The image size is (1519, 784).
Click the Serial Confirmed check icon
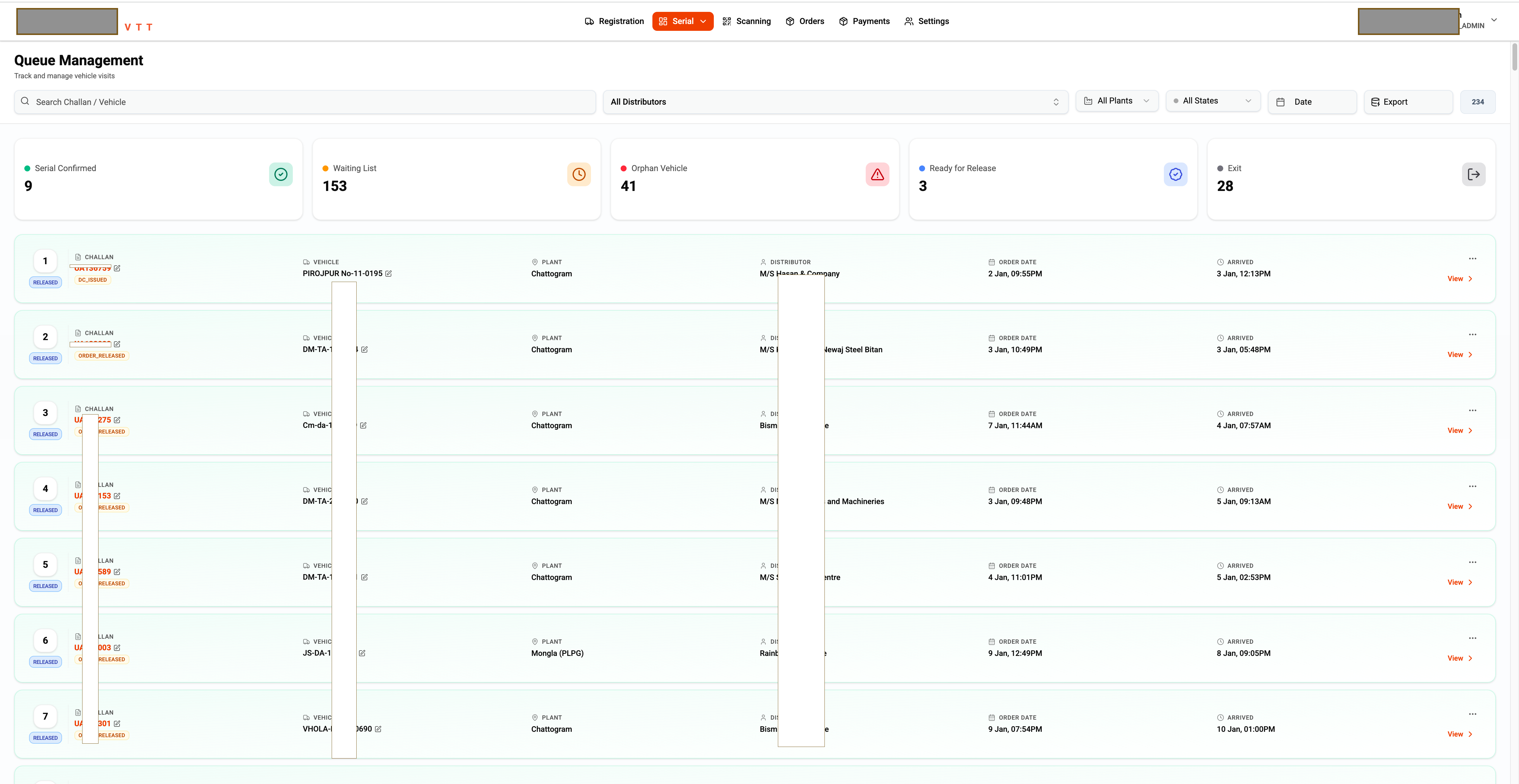281,174
